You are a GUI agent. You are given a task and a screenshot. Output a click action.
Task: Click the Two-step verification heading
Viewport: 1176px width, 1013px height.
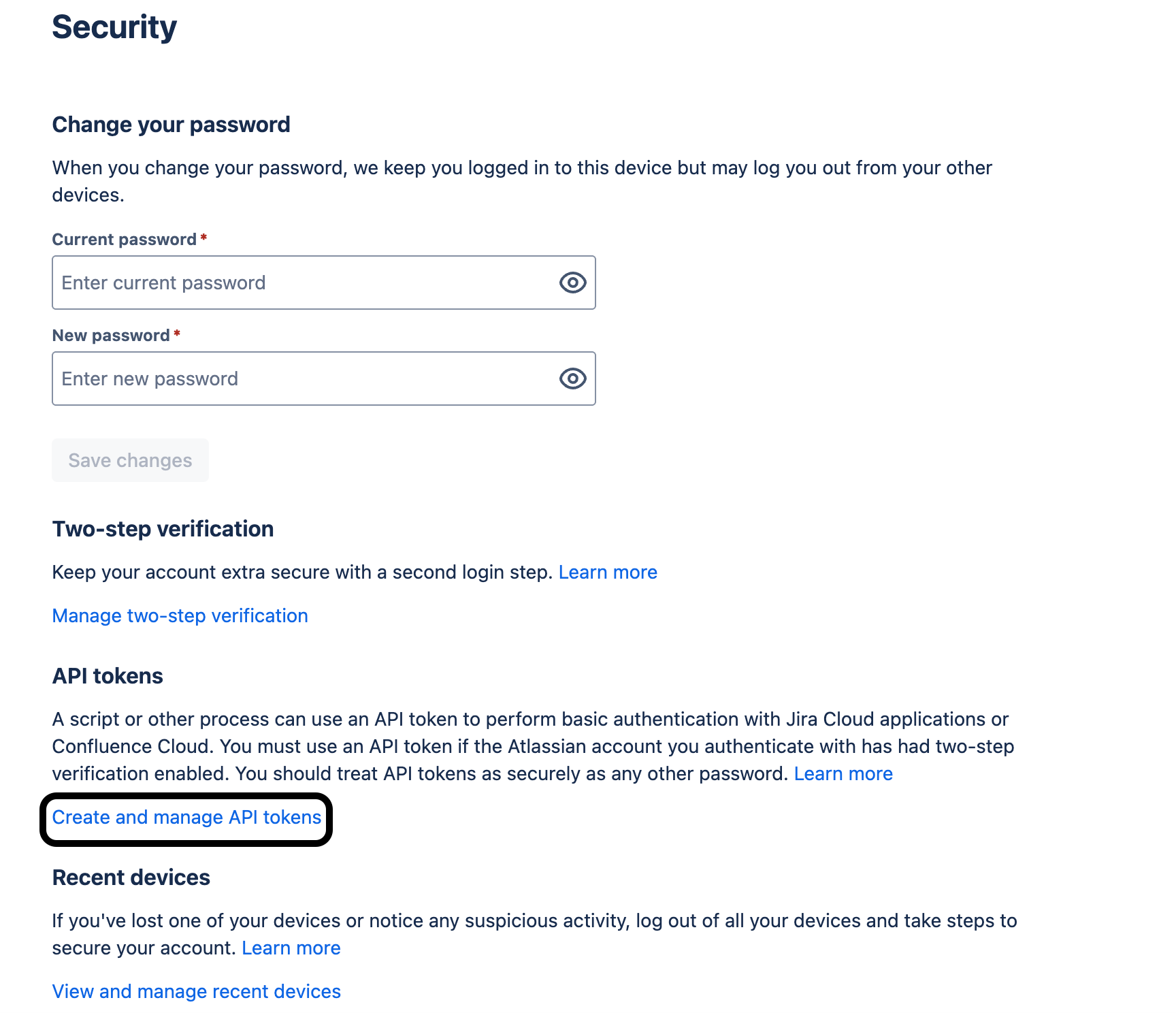[x=163, y=529]
